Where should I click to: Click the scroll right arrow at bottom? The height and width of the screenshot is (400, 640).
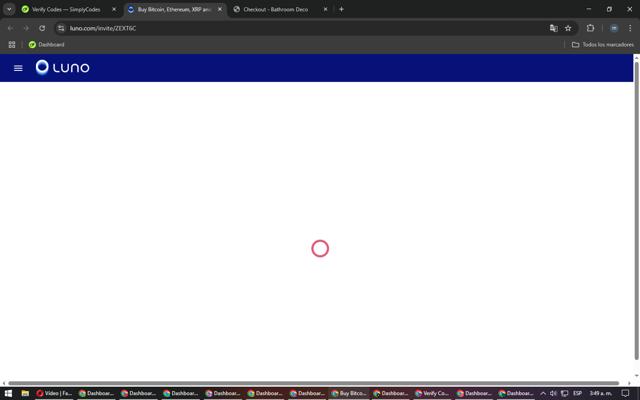pyautogui.click(x=629, y=383)
